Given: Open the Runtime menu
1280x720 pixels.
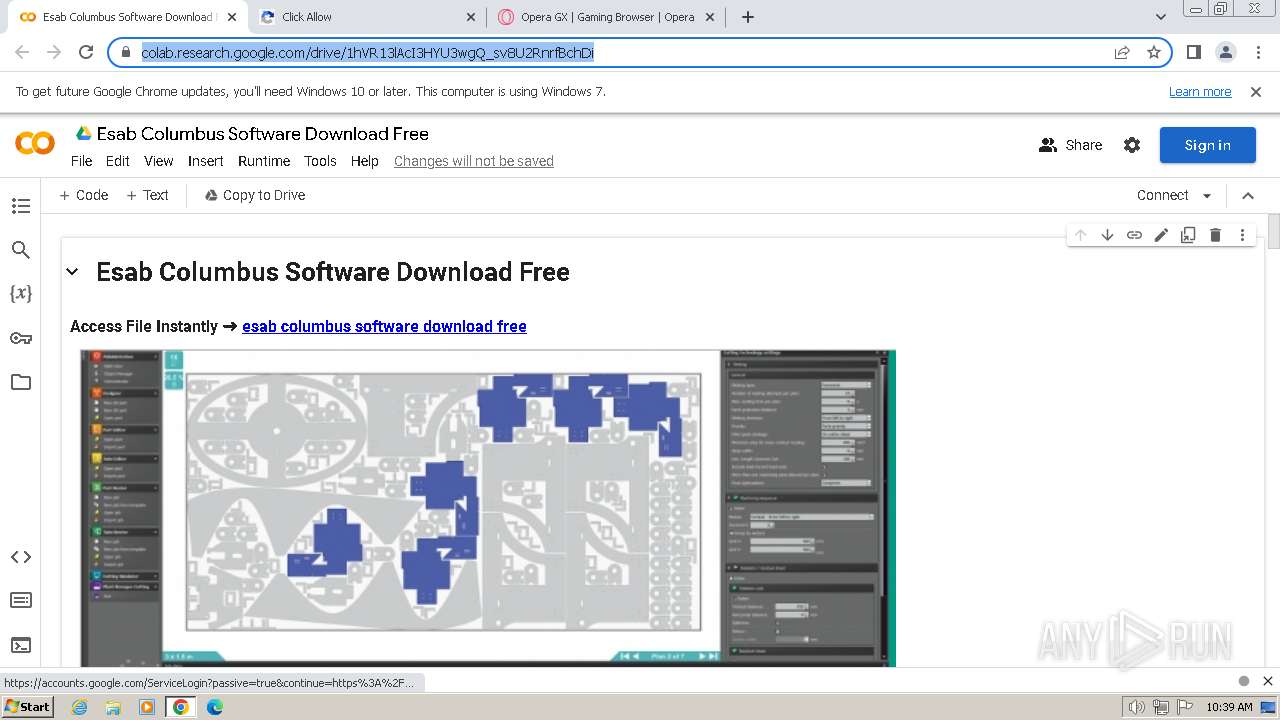Looking at the screenshot, I should click(x=264, y=161).
